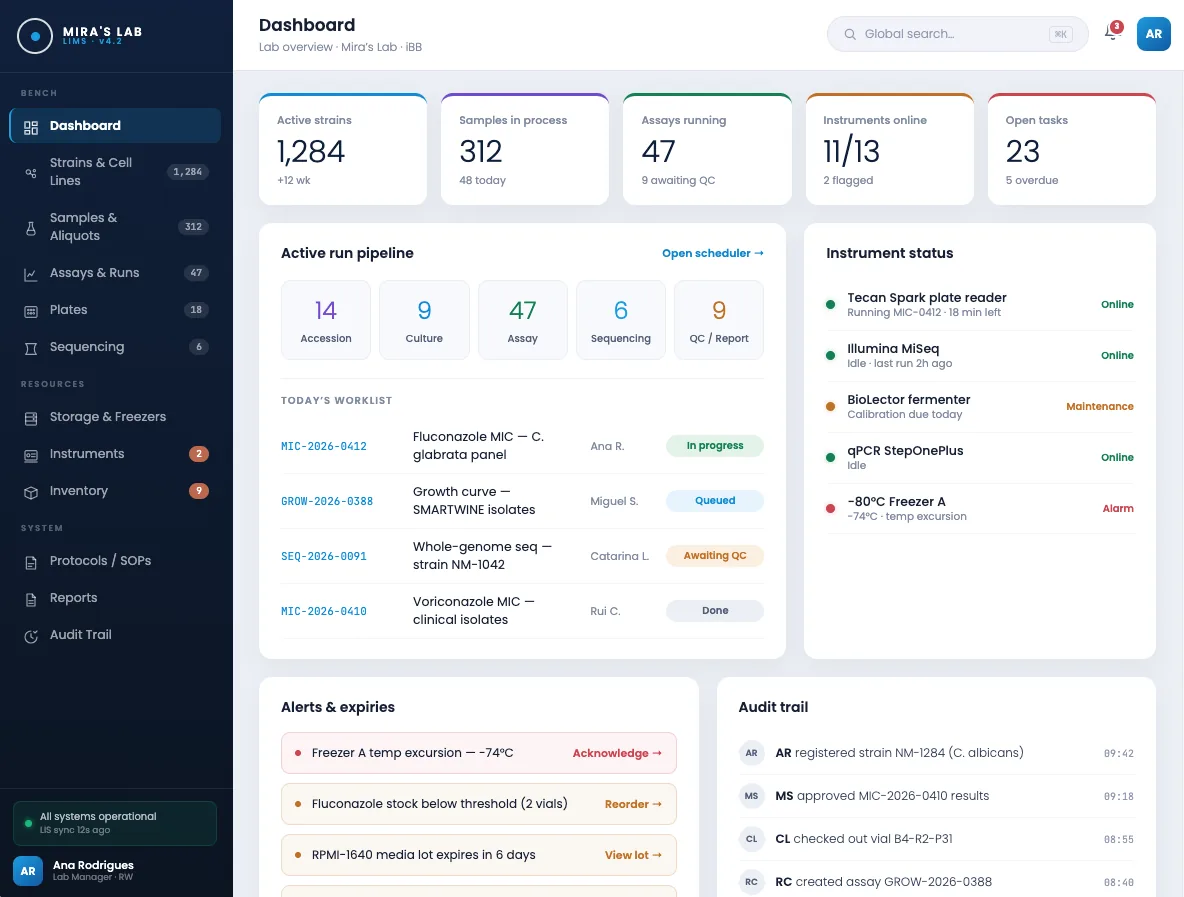Click the RC avatar in audit trail list
The width and height of the screenshot is (1184, 897).
click(751, 882)
